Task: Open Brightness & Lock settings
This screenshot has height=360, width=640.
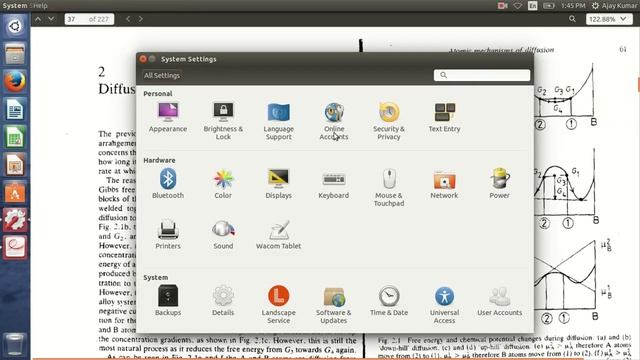Action: click(223, 121)
